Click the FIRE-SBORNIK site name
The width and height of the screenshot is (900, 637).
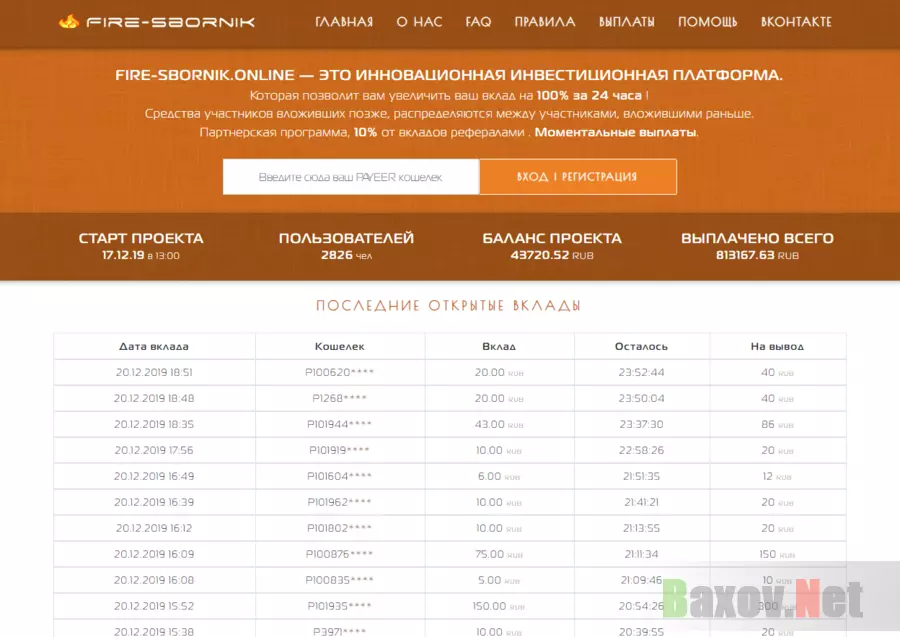coord(170,22)
